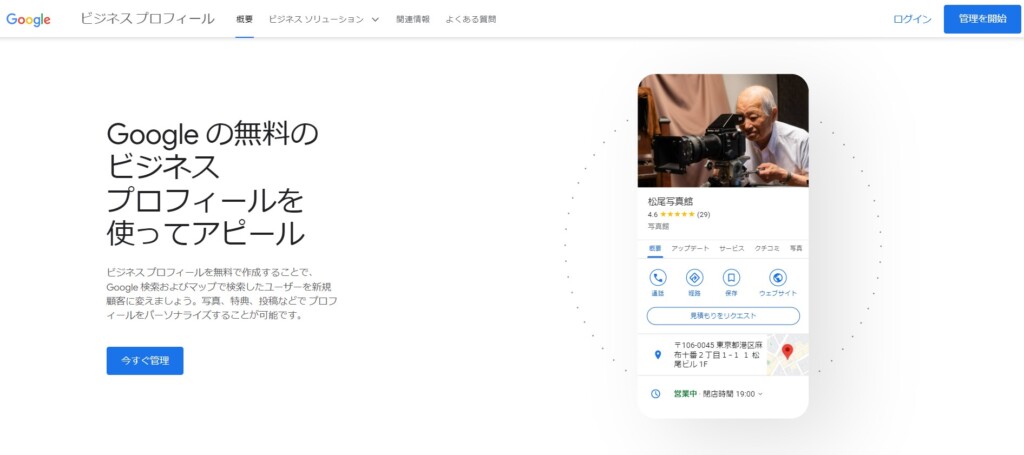Click the red map marker

click(788, 352)
